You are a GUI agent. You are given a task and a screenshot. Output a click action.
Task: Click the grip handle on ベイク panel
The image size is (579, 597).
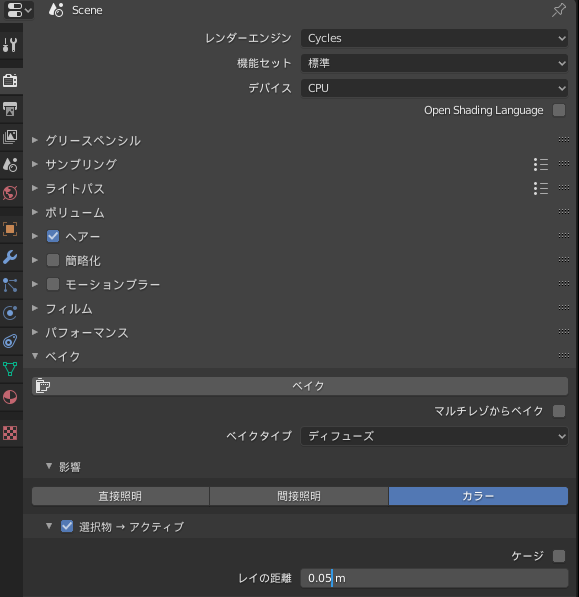pyautogui.click(x=564, y=356)
